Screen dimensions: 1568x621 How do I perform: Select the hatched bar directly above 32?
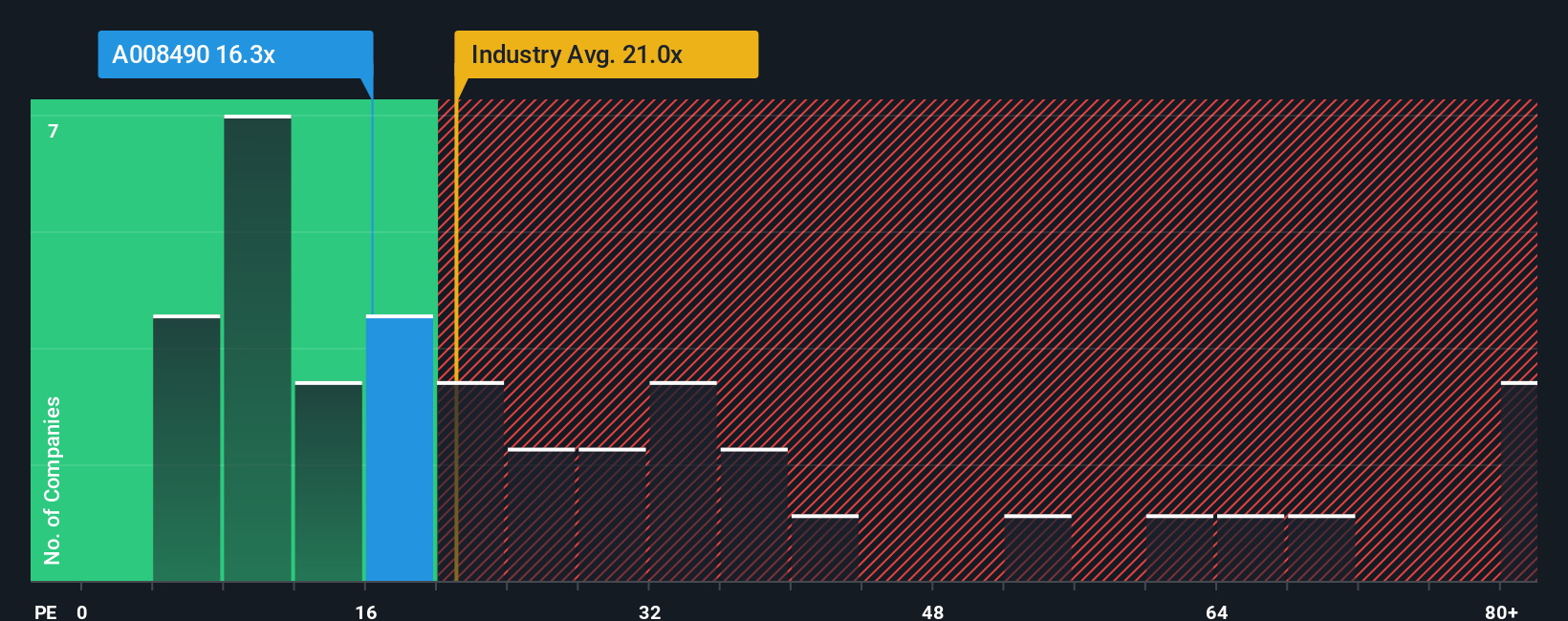coord(683,482)
